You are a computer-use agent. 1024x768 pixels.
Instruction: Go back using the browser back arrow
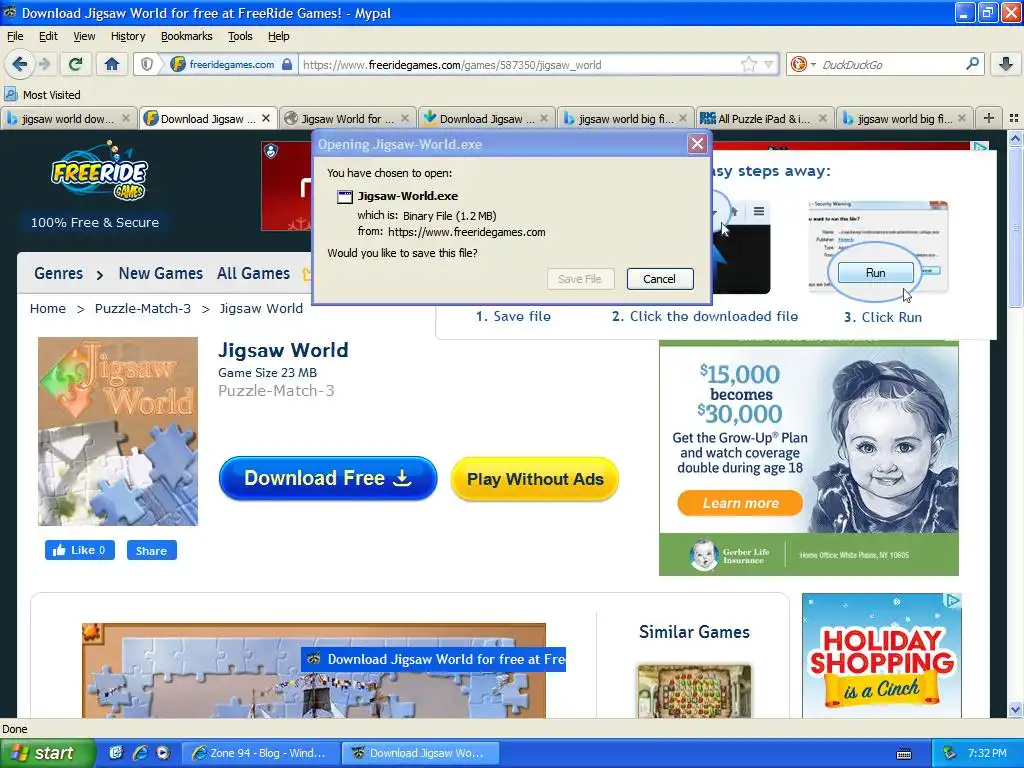tap(20, 64)
